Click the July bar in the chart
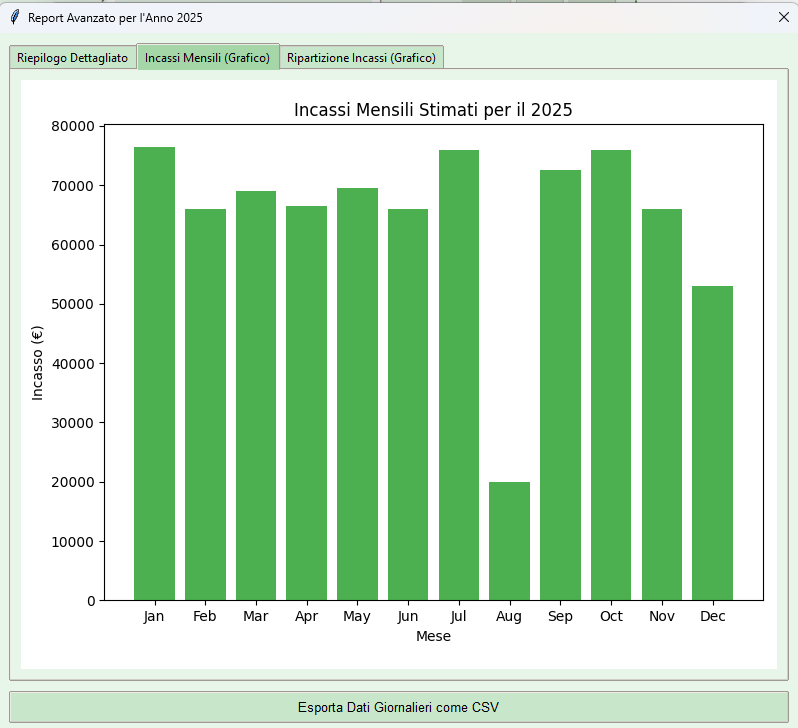Viewport: 798px width, 728px height. (x=459, y=375)
